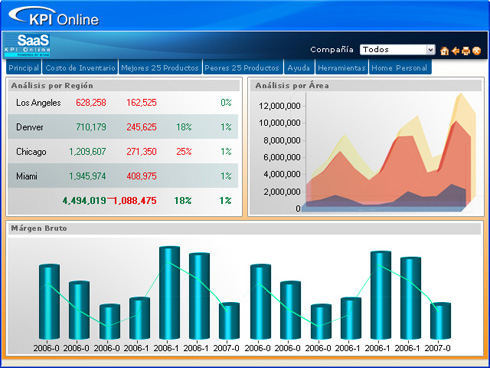Click the Compañía label

[332, 50]
